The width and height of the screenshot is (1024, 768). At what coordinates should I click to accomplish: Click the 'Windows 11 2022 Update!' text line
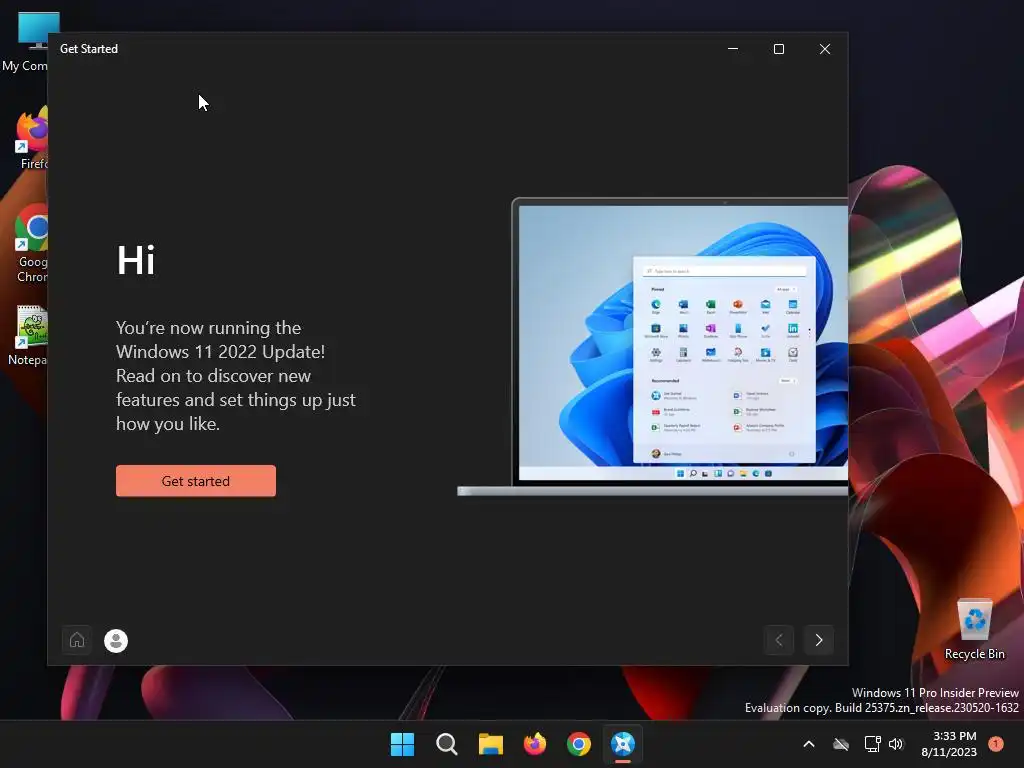pyautogui.click(x=221, y=351)
